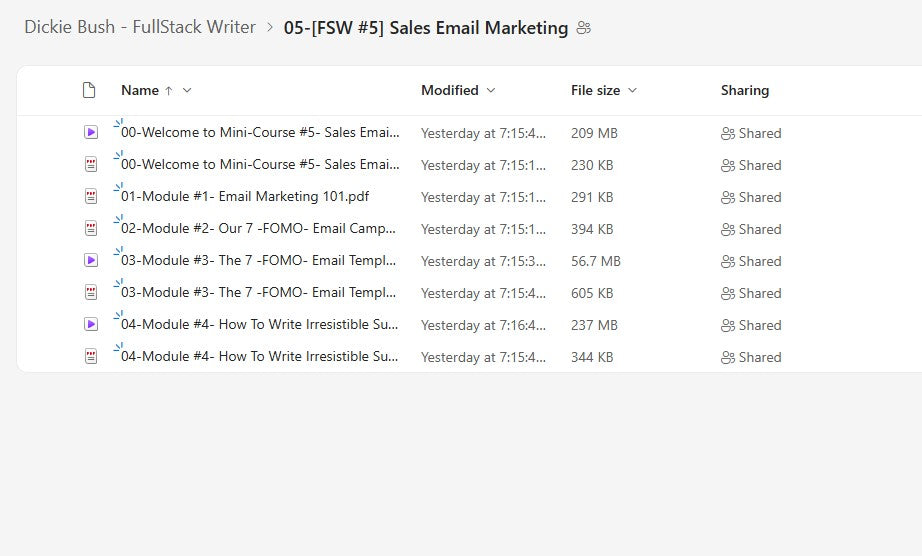
Task: Click the sharing people icon in 291 KB row
Action: click(x=727, y=197)
